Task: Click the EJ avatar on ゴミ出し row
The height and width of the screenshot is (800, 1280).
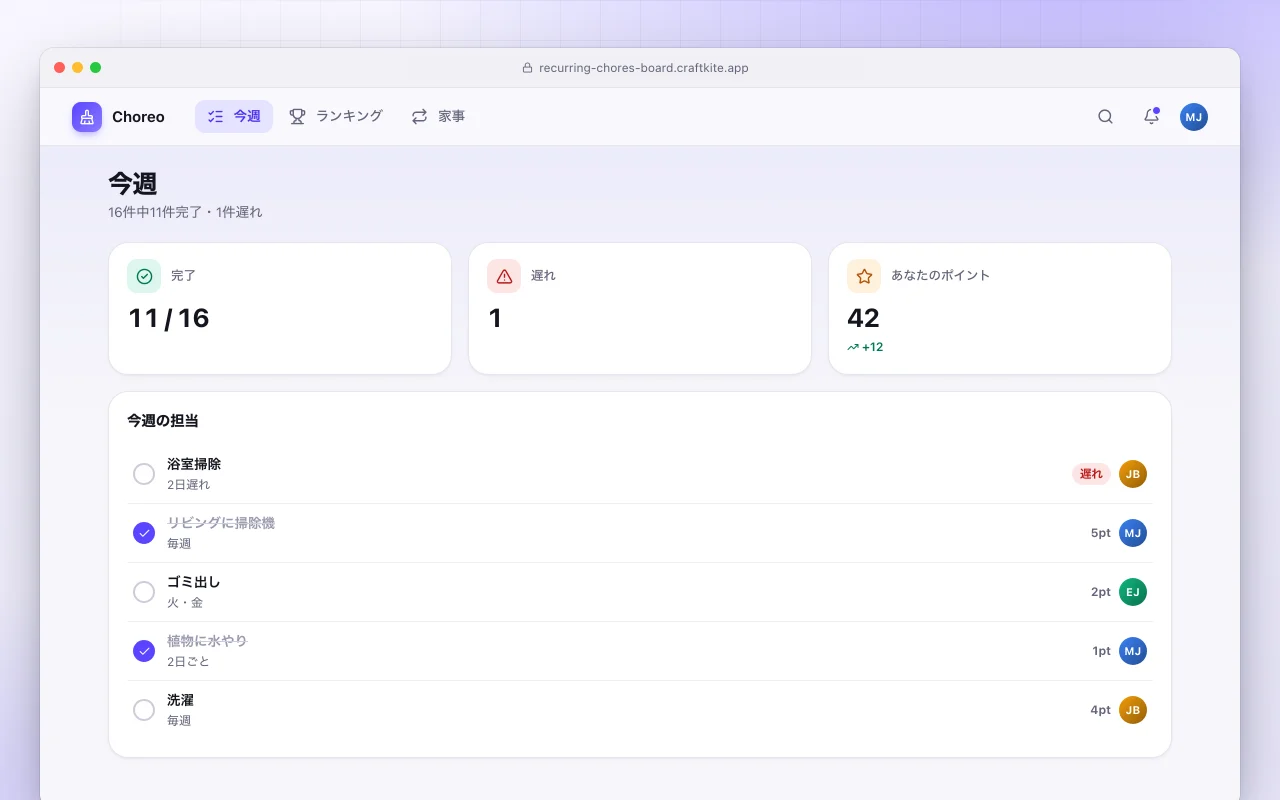Action: click(x=1133, y=592)
